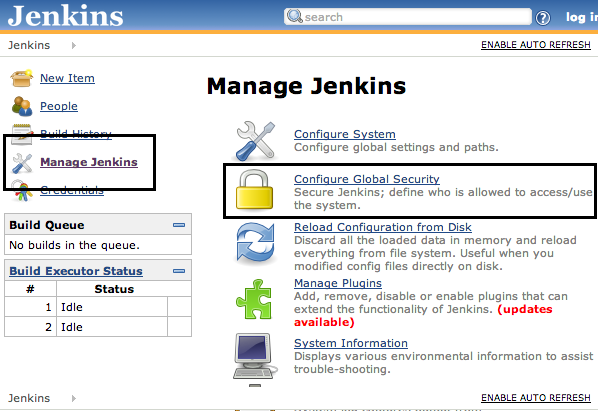Click the System Information computer icon
The image size is (598, 411).
pyautogui.click(x=255, y=356)
